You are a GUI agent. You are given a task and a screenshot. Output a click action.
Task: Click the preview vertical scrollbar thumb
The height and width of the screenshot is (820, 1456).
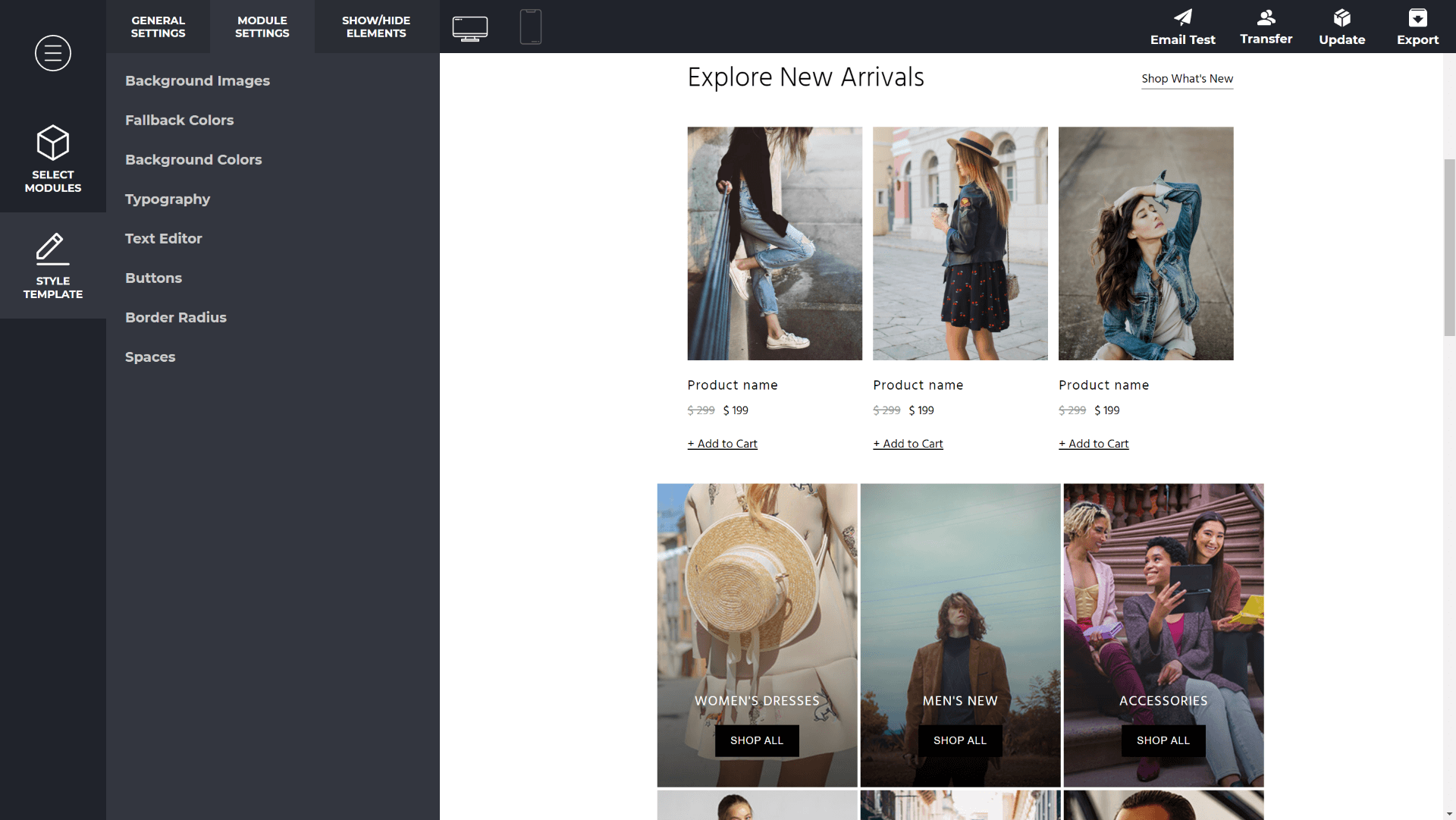pyautogui.click(x=1449, y=247)
